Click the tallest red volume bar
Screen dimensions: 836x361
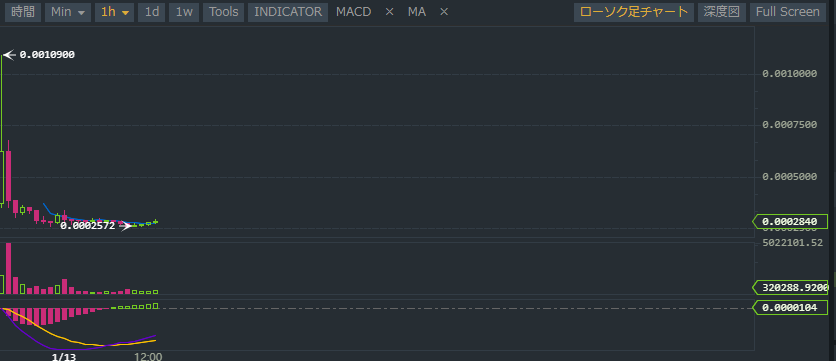pyautogui.click(x=9, y=269)
